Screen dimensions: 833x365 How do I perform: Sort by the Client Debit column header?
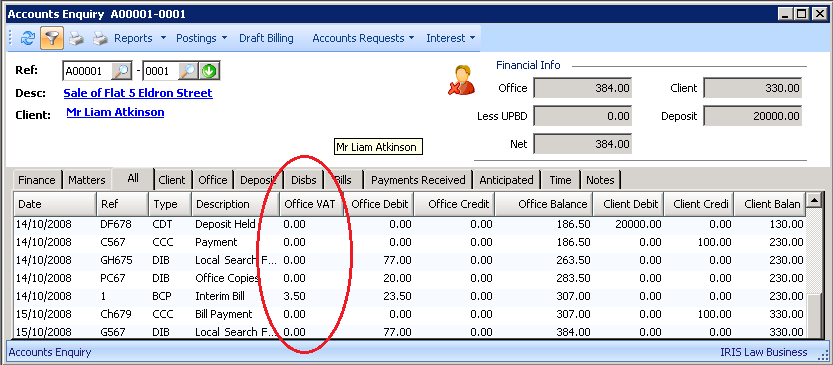628,204
